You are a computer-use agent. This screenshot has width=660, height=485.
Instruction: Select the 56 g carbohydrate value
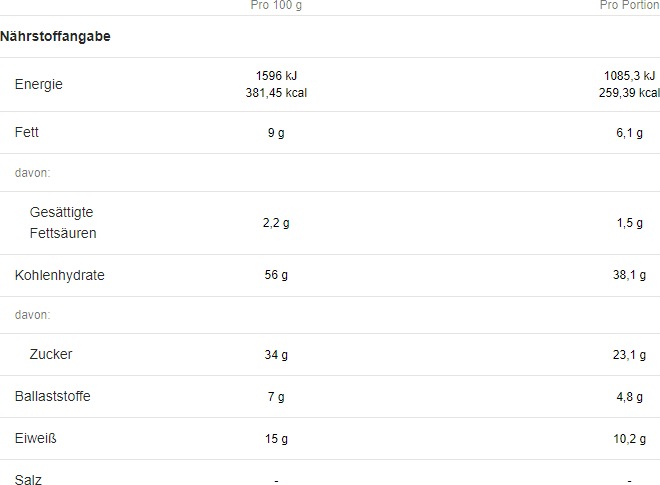click(x=276, y=275)
